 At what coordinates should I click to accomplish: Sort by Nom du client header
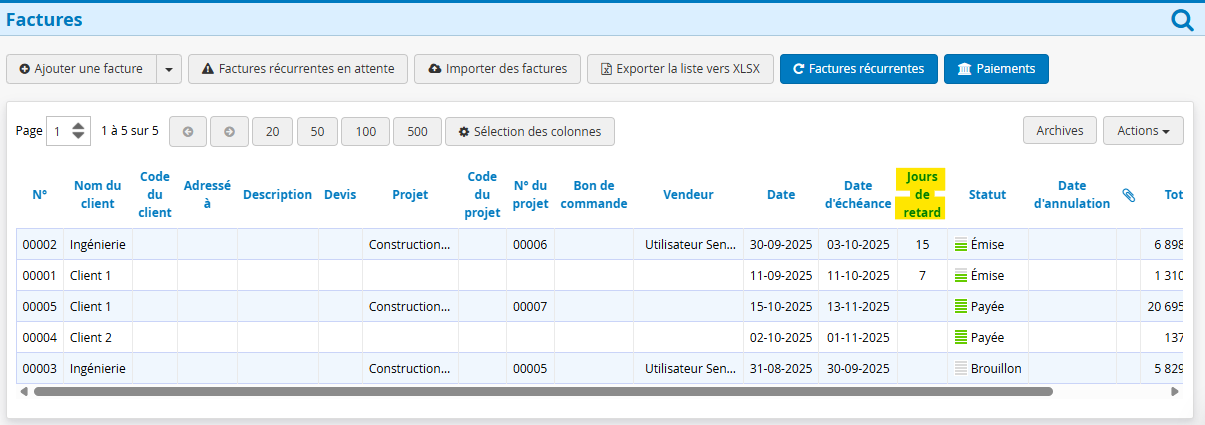98,195
